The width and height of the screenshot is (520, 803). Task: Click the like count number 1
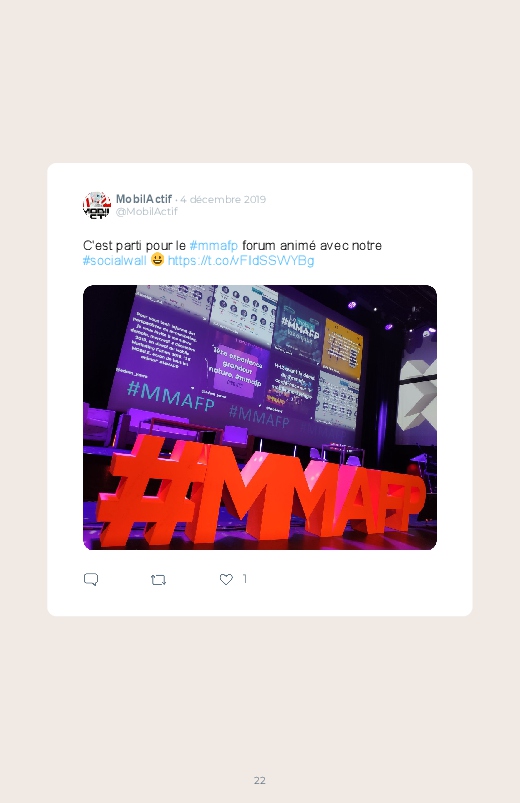[245, 579]
